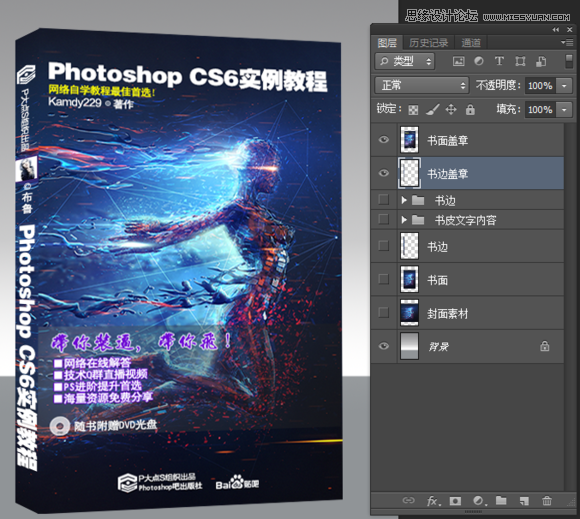Hide the 背景 layer
The width and height of the screenshot is (580, 519).
click(384, 346)
